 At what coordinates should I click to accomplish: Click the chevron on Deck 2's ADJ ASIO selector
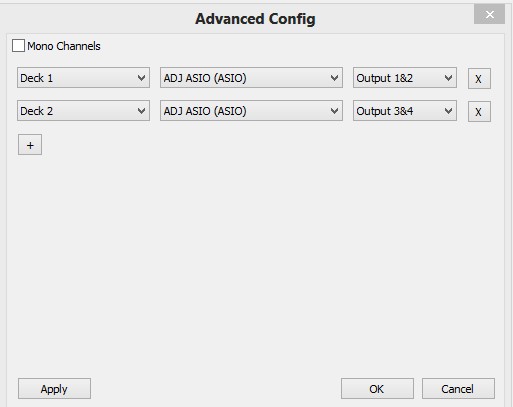pos(334,111)
